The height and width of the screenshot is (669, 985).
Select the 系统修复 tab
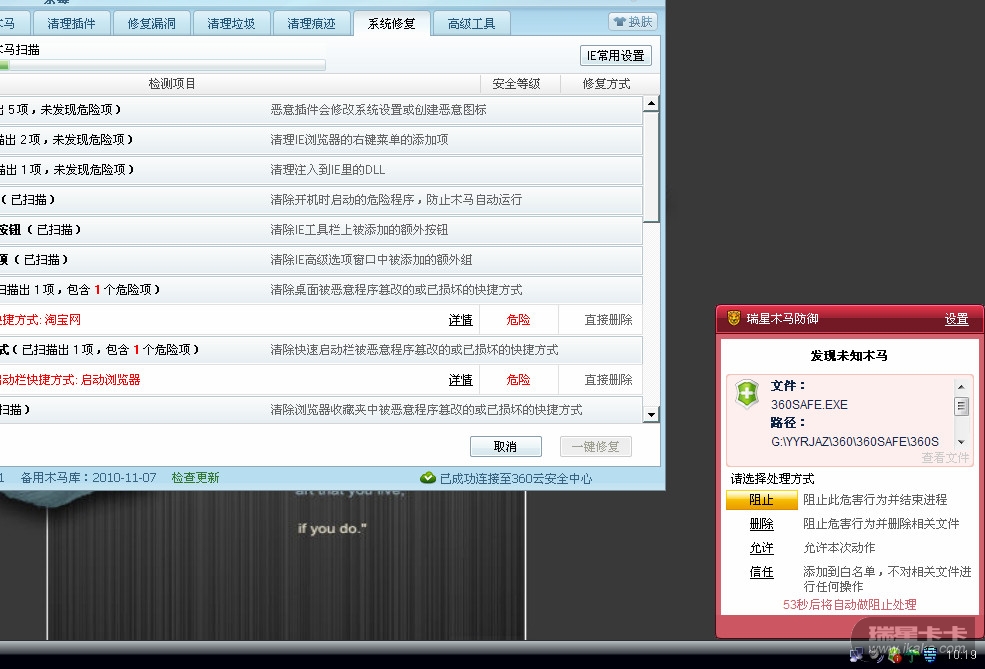point(391,24)
